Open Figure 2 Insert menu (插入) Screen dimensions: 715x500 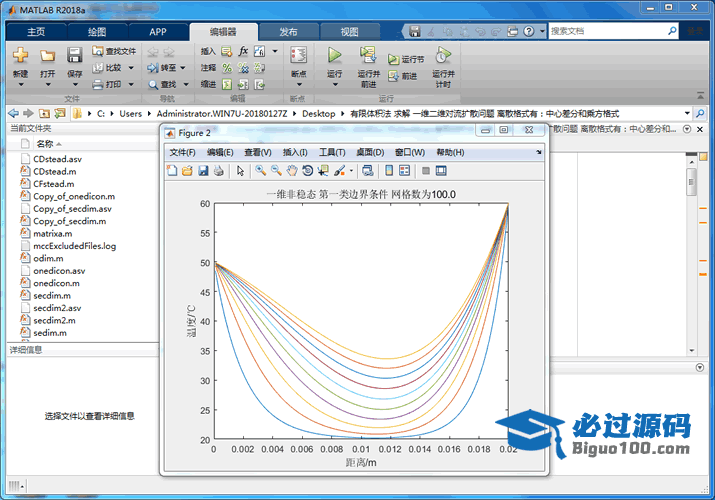tap(295, 152)
